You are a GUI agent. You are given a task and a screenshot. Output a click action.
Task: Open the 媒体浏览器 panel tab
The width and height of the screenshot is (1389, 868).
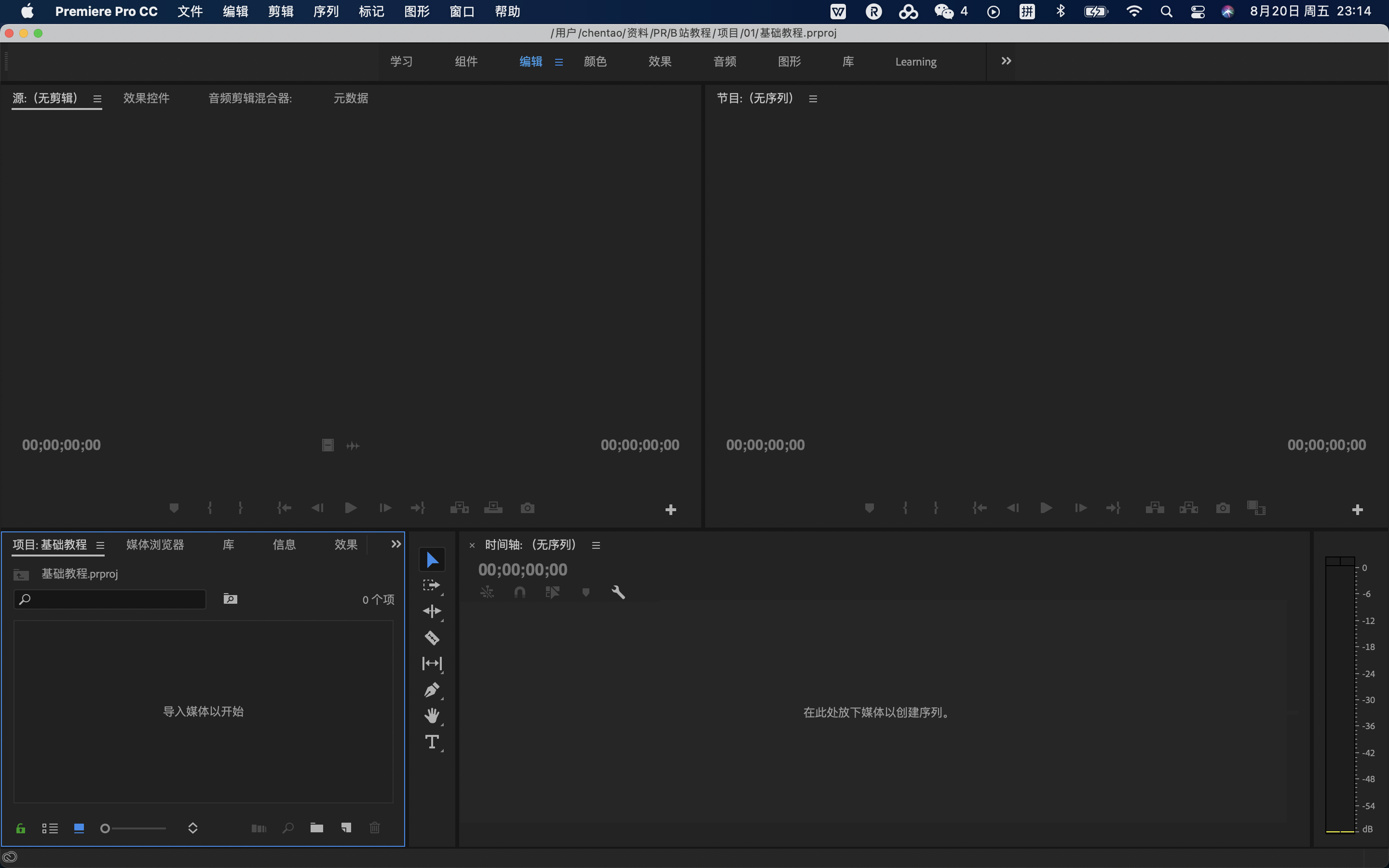(155, 545)
